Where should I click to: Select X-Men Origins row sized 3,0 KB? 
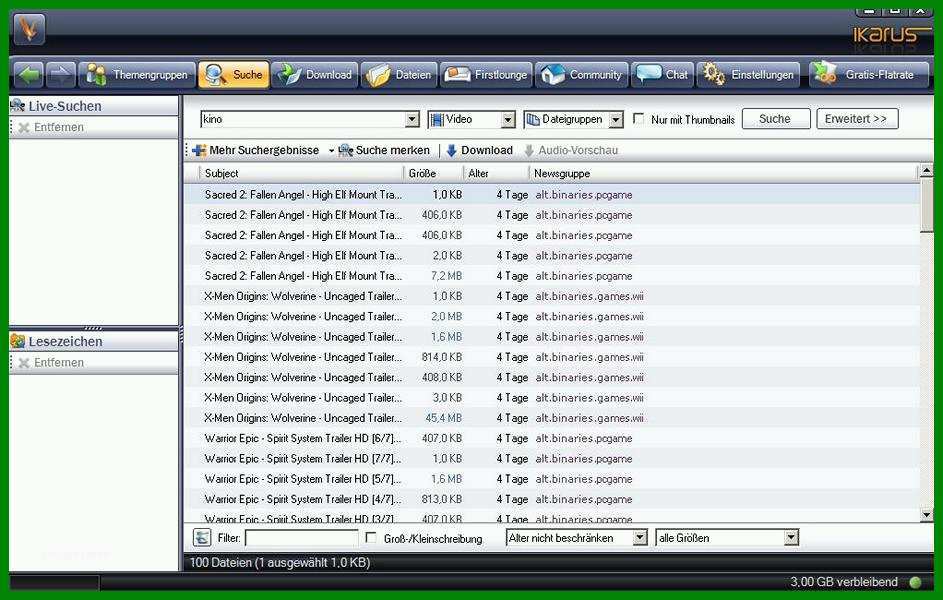pos(552,397)
